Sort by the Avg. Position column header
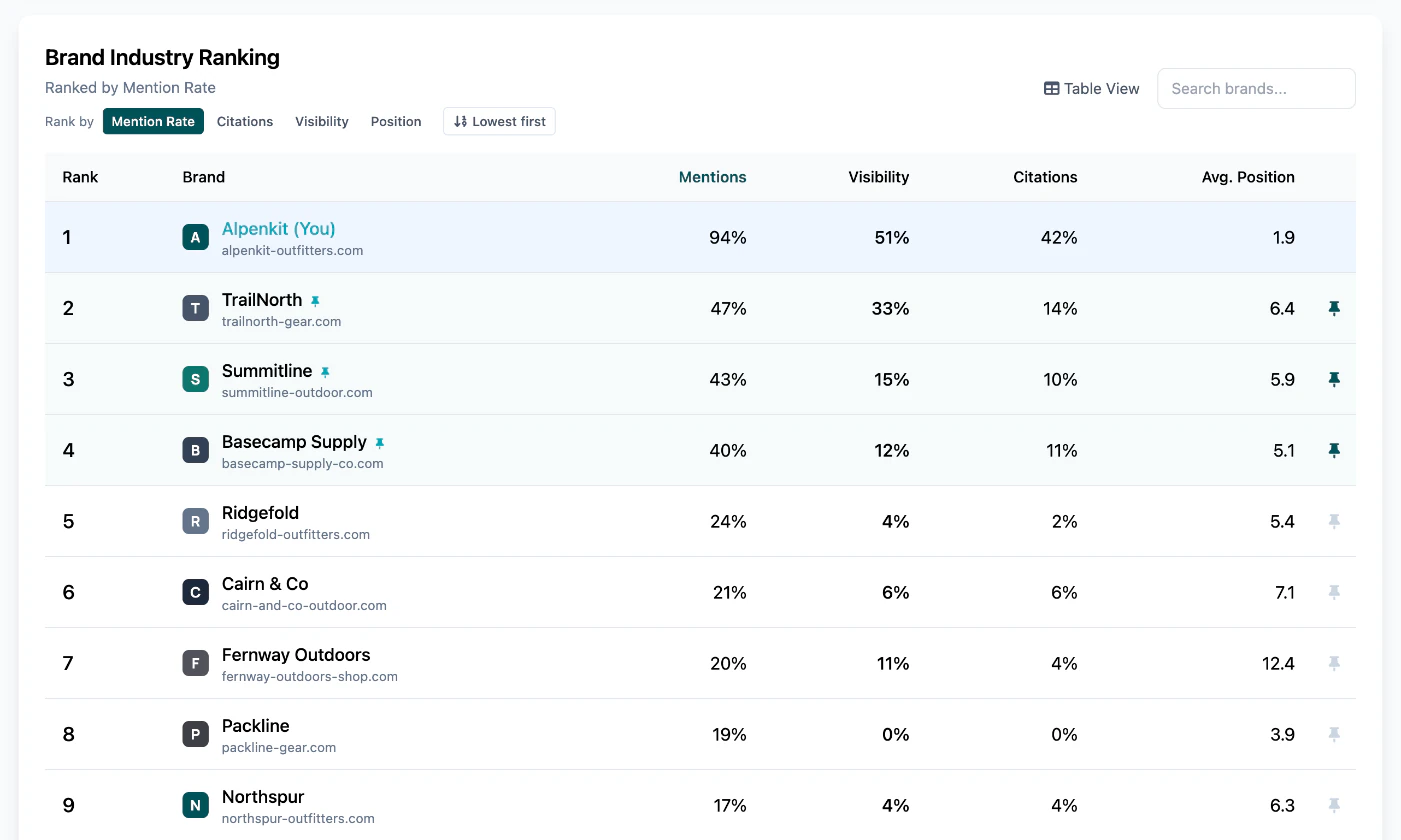The height and width of the screenshot is (840, 1401). point(1248,177)
